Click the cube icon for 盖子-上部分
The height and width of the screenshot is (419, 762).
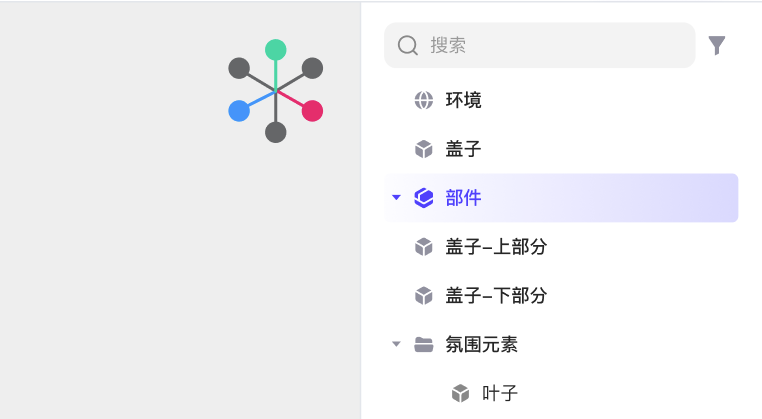pos(424,247)
